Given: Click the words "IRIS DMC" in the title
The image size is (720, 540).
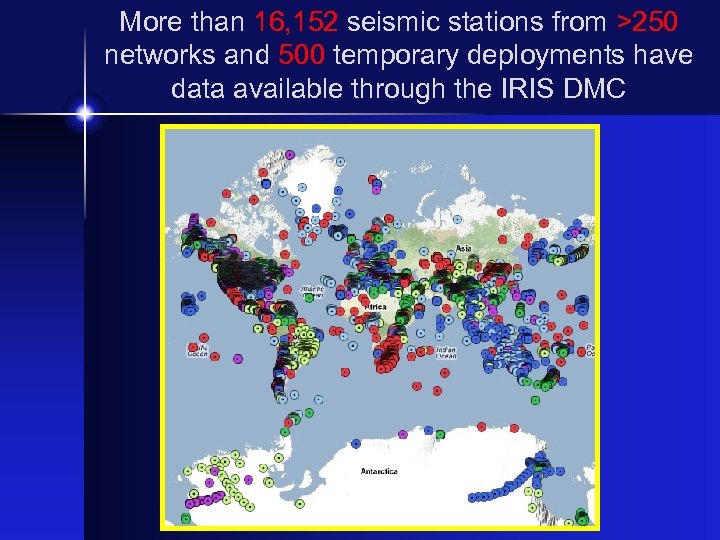Looking at the screenshot, I should pos(563,88).
